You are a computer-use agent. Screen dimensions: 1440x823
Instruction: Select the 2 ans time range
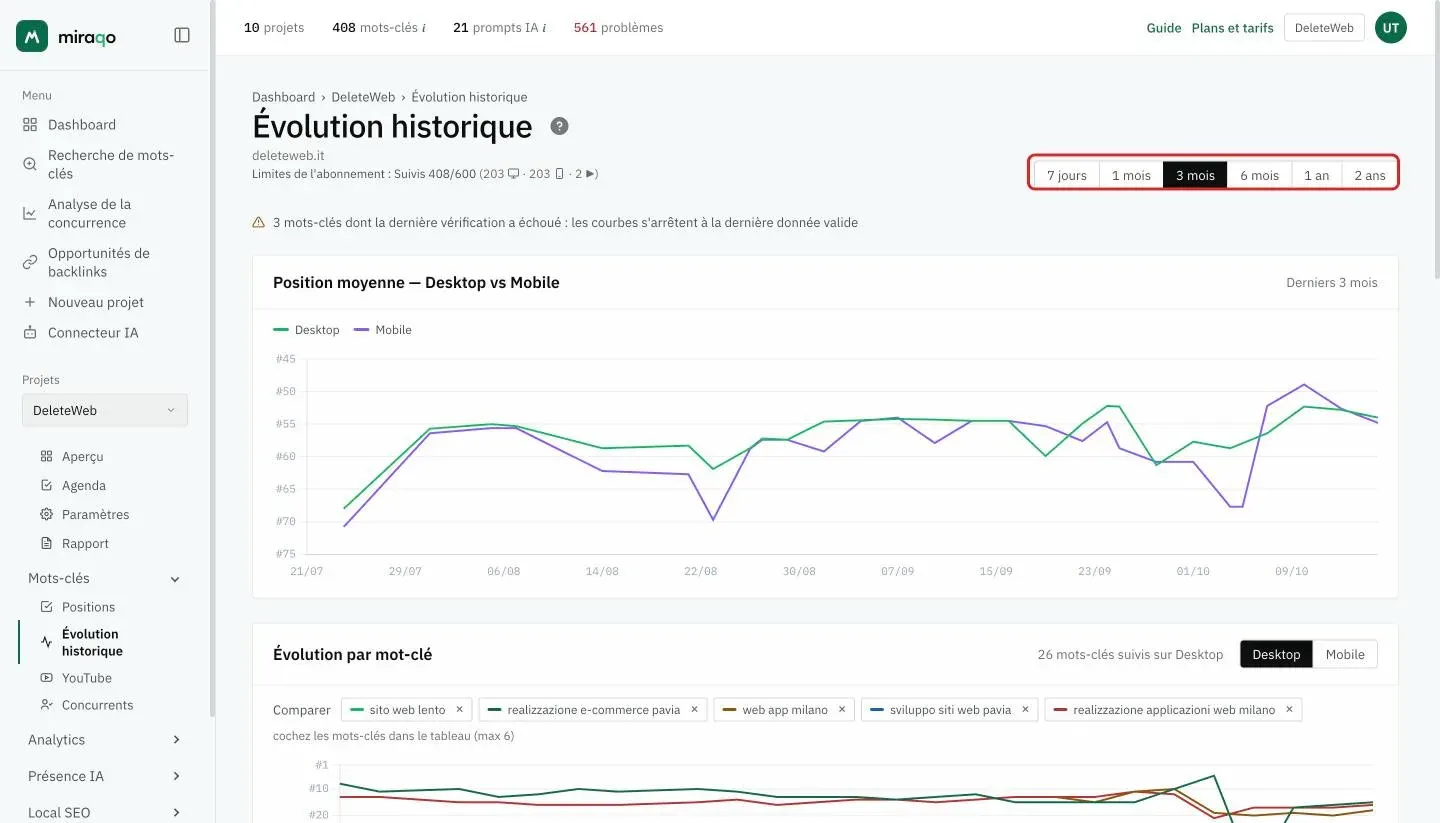coord(1369,175)
